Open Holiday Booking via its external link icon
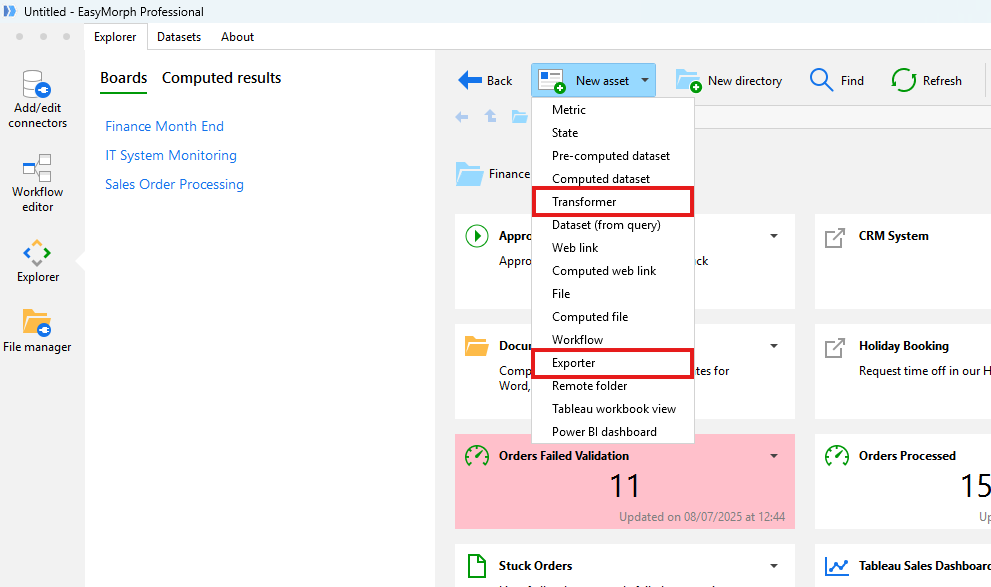991x587 pixels. [836, 346]
